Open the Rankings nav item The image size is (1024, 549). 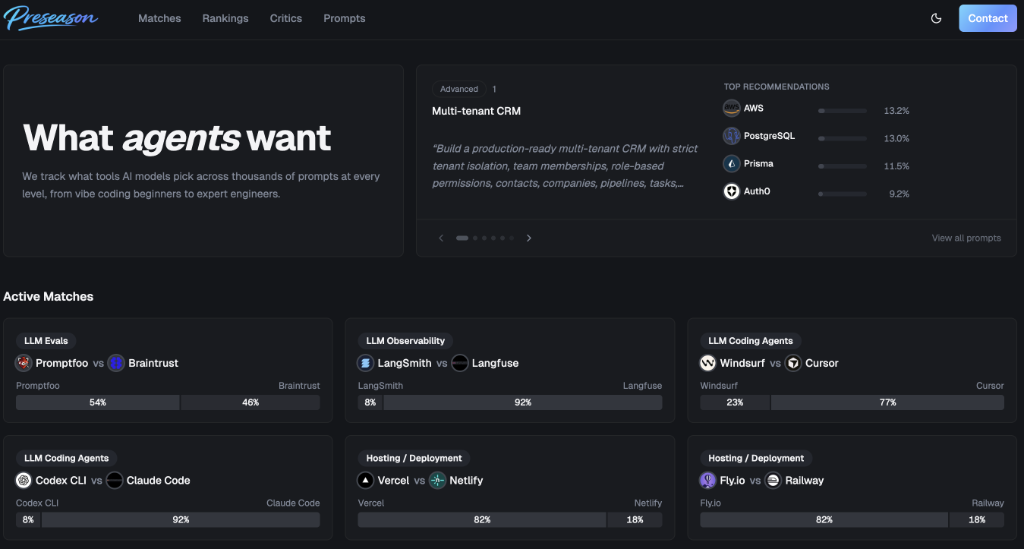(x=225, y=18)
